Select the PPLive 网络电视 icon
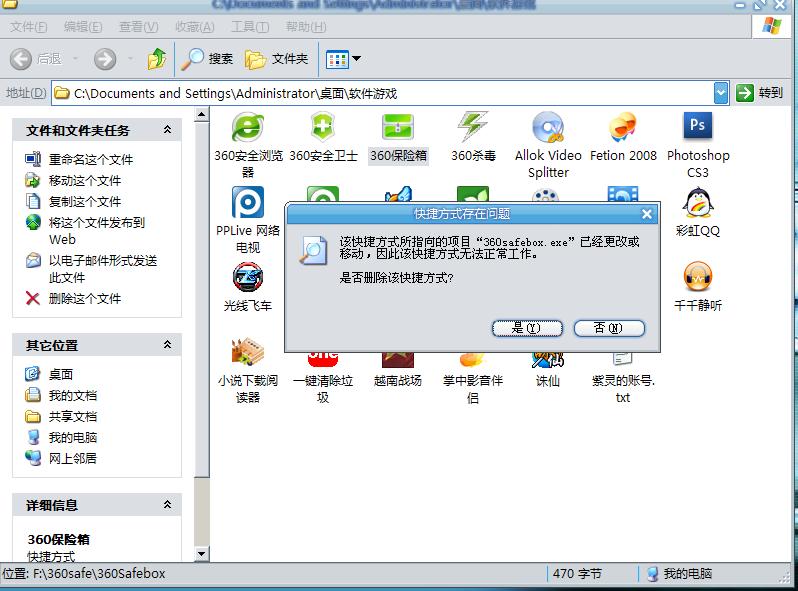The width and height of the screenshot is (798, 591). [248, 202]
